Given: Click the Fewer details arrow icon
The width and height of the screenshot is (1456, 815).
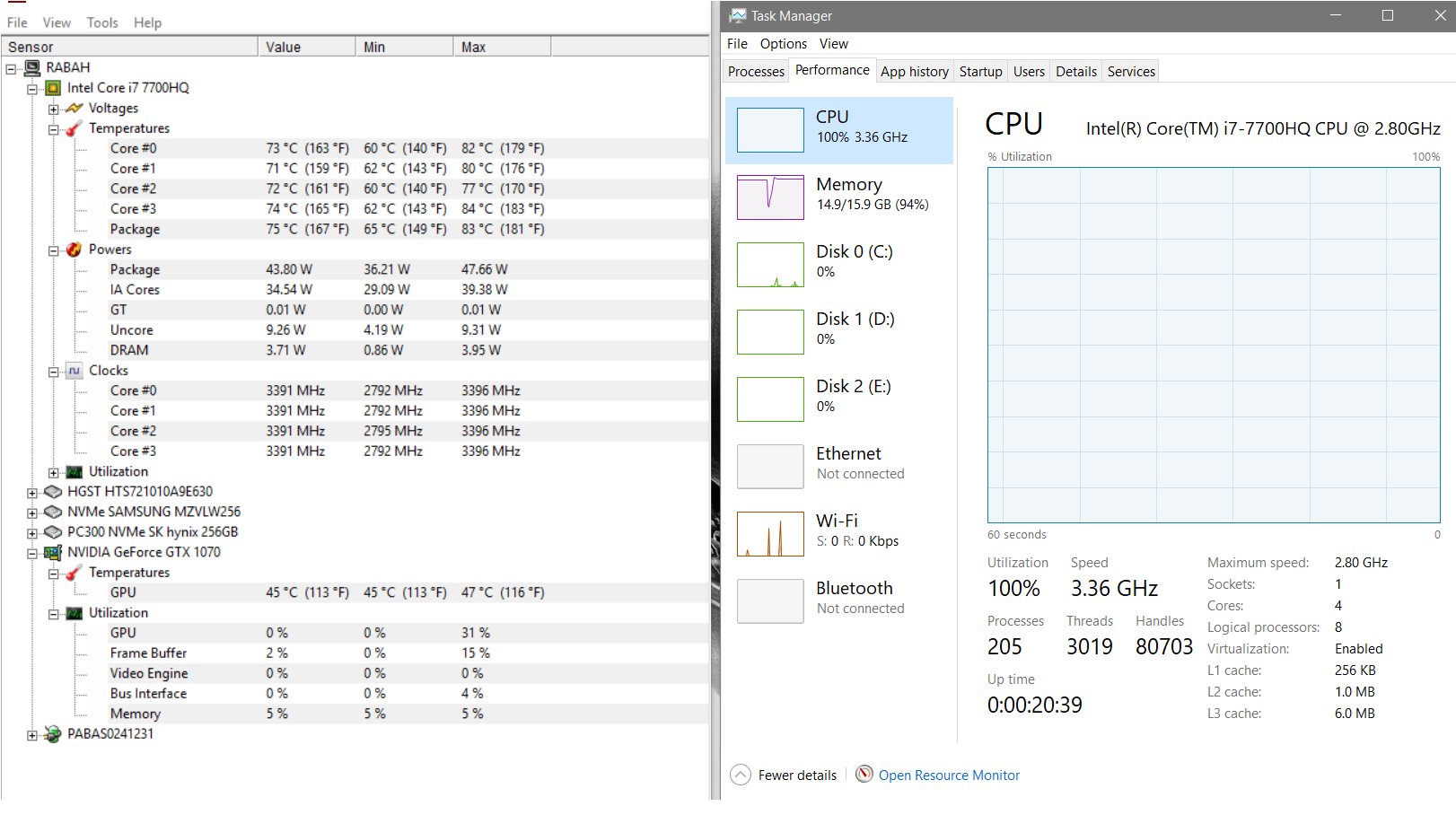Looking at the screenshot, I should [741, 775].
